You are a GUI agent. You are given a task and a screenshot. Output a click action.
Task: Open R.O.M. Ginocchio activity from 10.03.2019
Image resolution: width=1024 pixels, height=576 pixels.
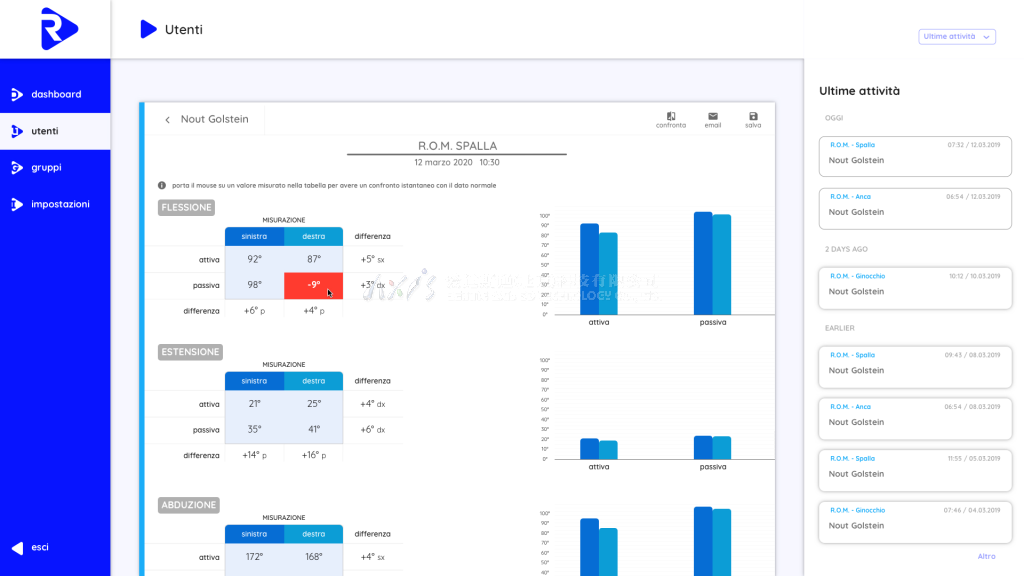pyautogui.click(x=914, y=287)
